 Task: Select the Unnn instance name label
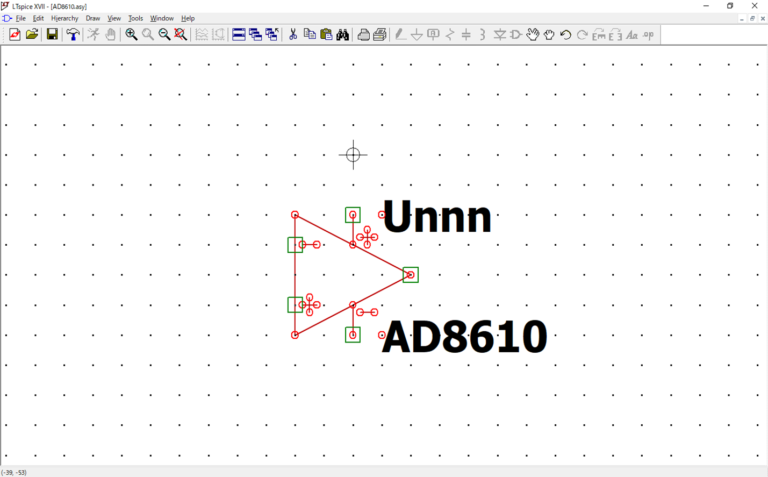[x=437, y=217]
